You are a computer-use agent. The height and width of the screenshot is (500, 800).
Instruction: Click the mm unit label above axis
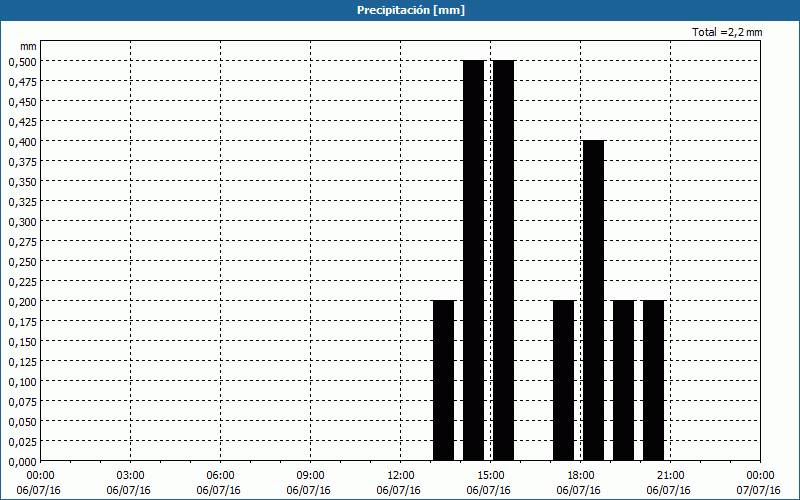tap(28, 46)
